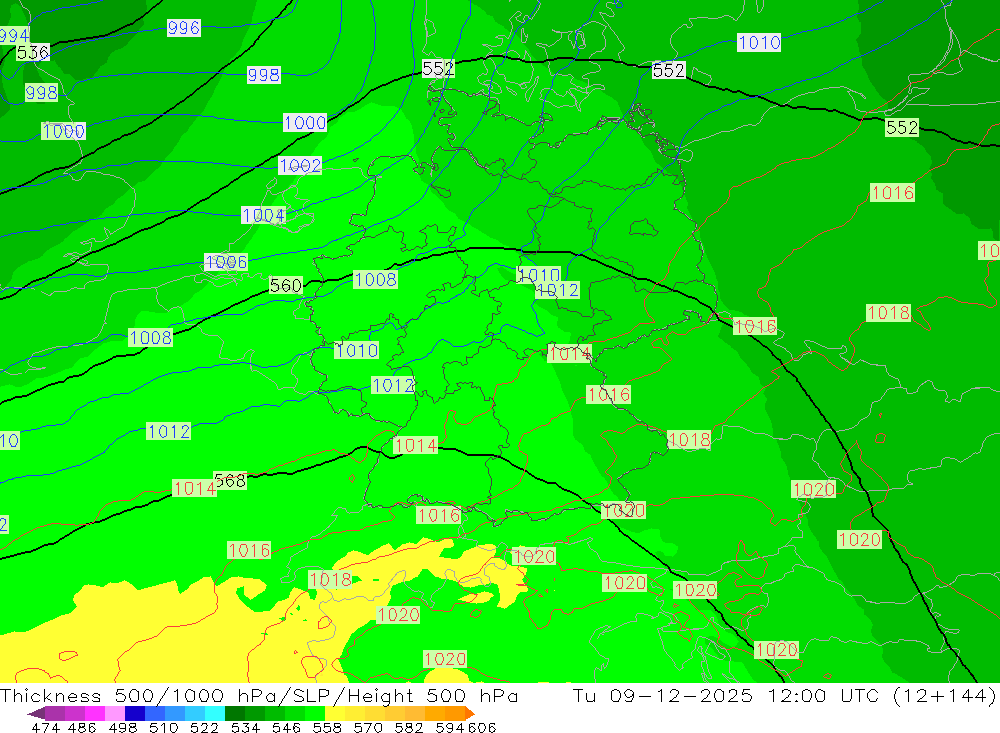Click the 522 value under the color scale
Screen dimensions: 1000x733
click(x=204, y=727)
